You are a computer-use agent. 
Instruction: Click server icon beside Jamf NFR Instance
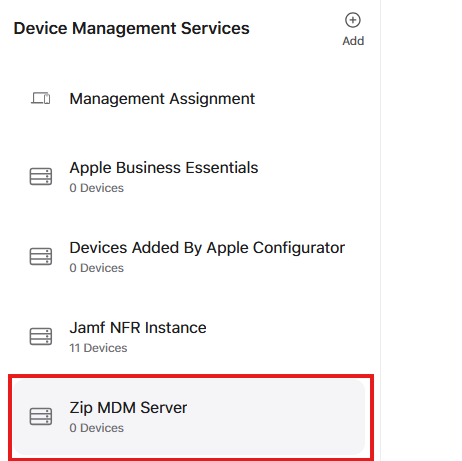[x=41, y=336]
